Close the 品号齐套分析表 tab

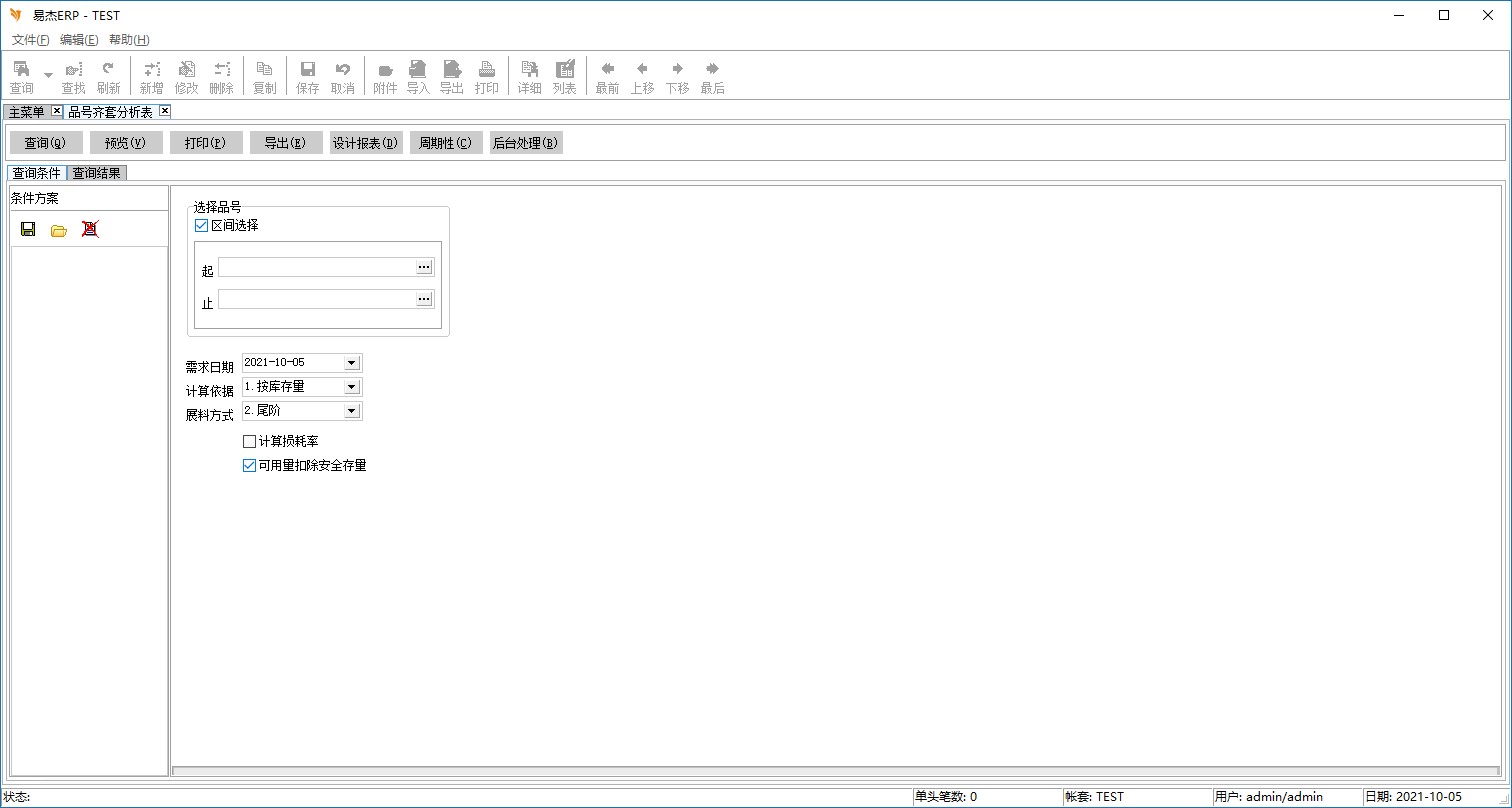coord(165,111)
